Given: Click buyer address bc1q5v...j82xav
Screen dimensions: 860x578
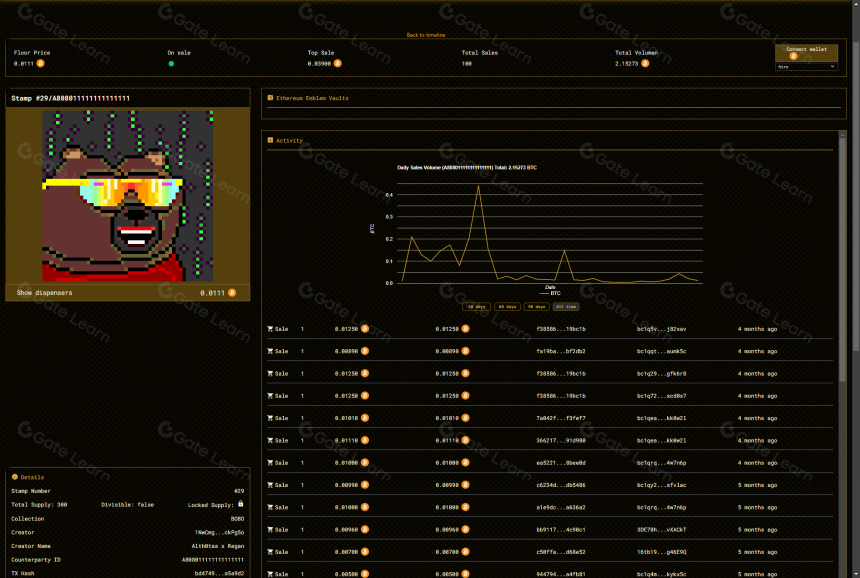Looking at the screenshot, I should coord(661,329).
